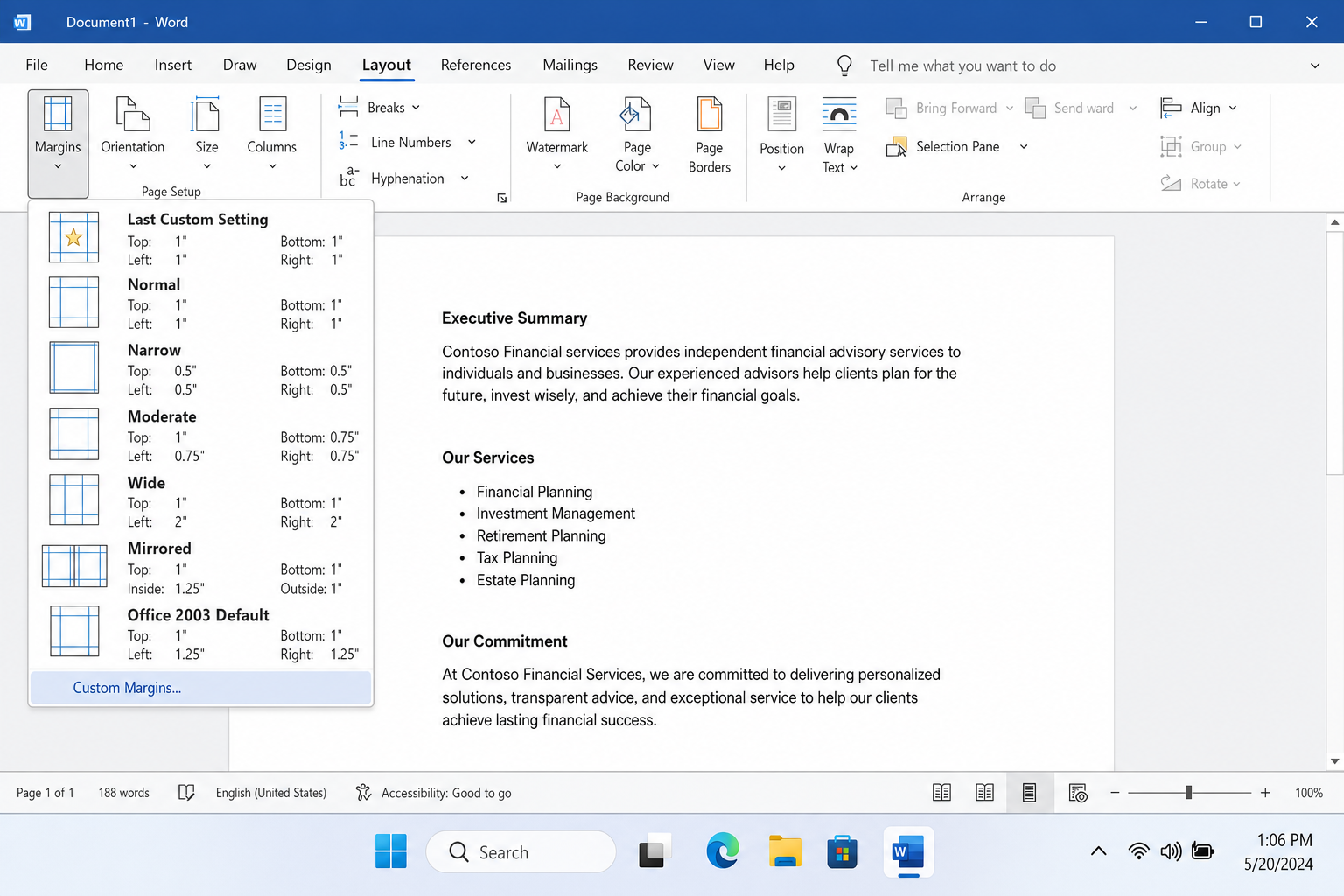Open the Selection Pane
Screen dimensions: 1344x896
tap(943, 146)
